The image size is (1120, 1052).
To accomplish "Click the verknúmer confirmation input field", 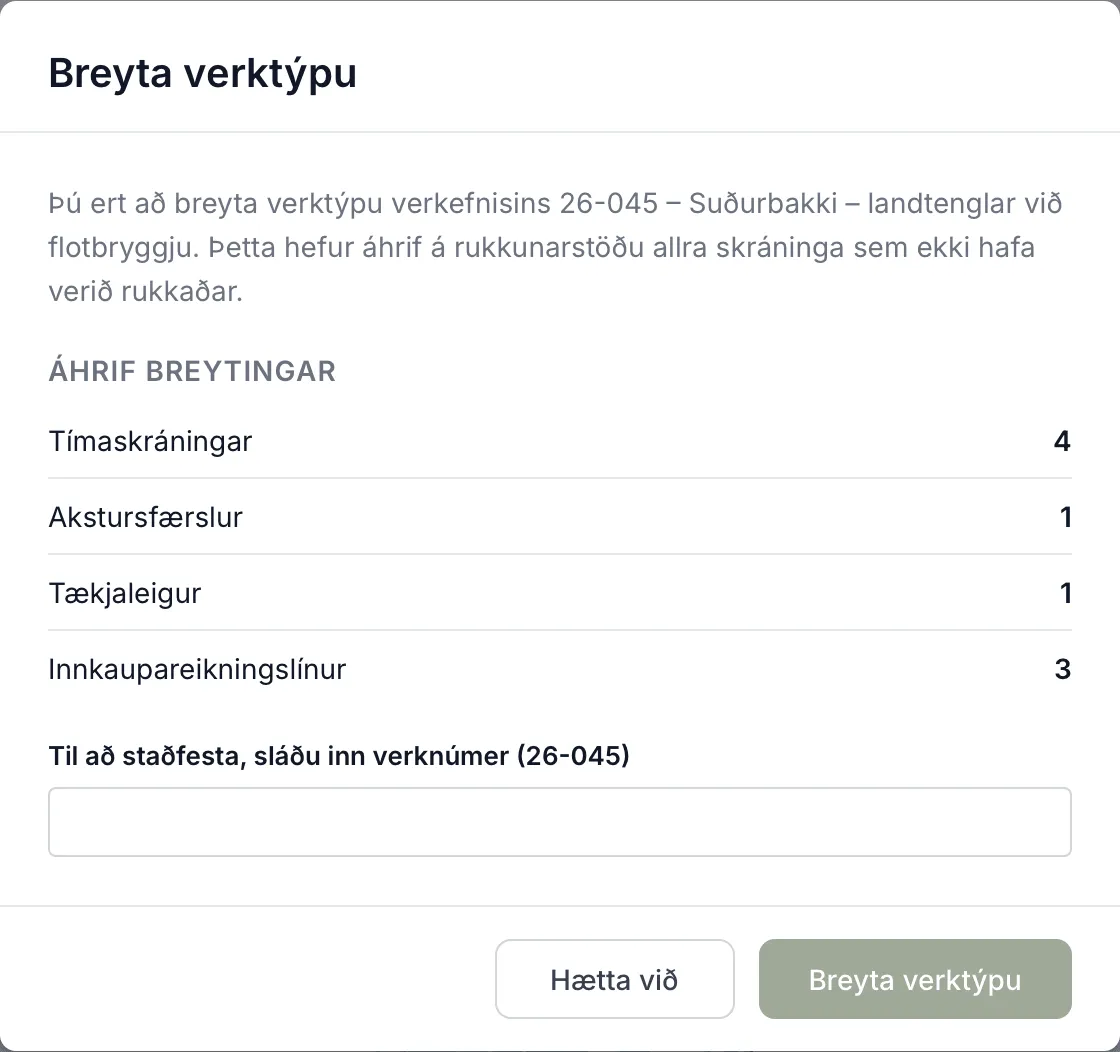I will click(559, 821).
